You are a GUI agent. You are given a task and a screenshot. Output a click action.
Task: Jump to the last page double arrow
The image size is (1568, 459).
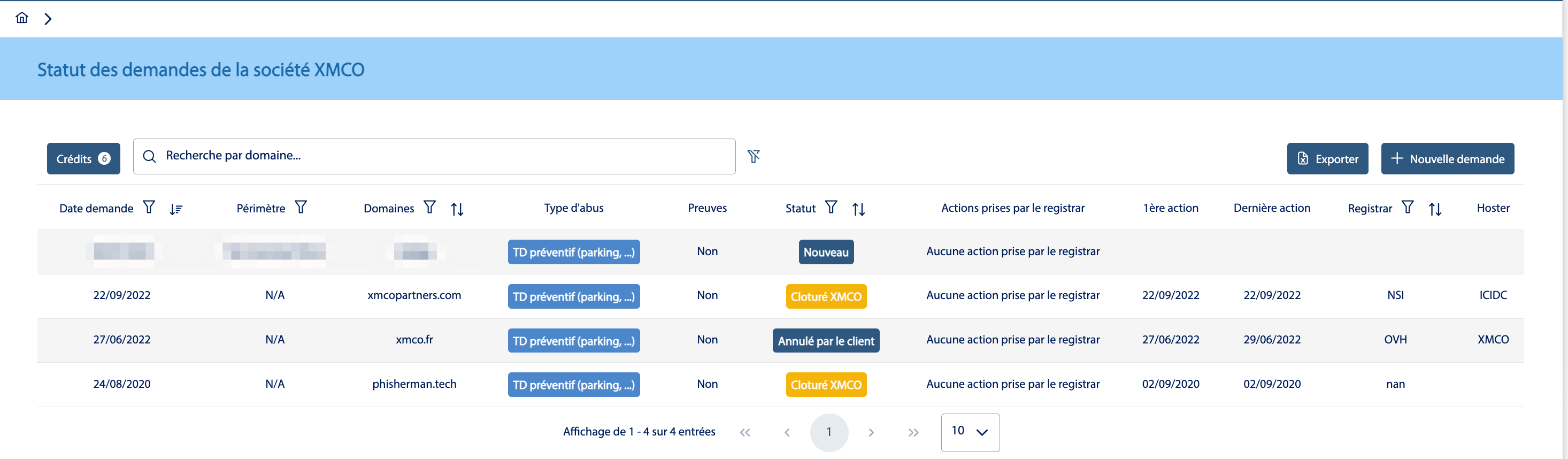(x=913, y=432)
